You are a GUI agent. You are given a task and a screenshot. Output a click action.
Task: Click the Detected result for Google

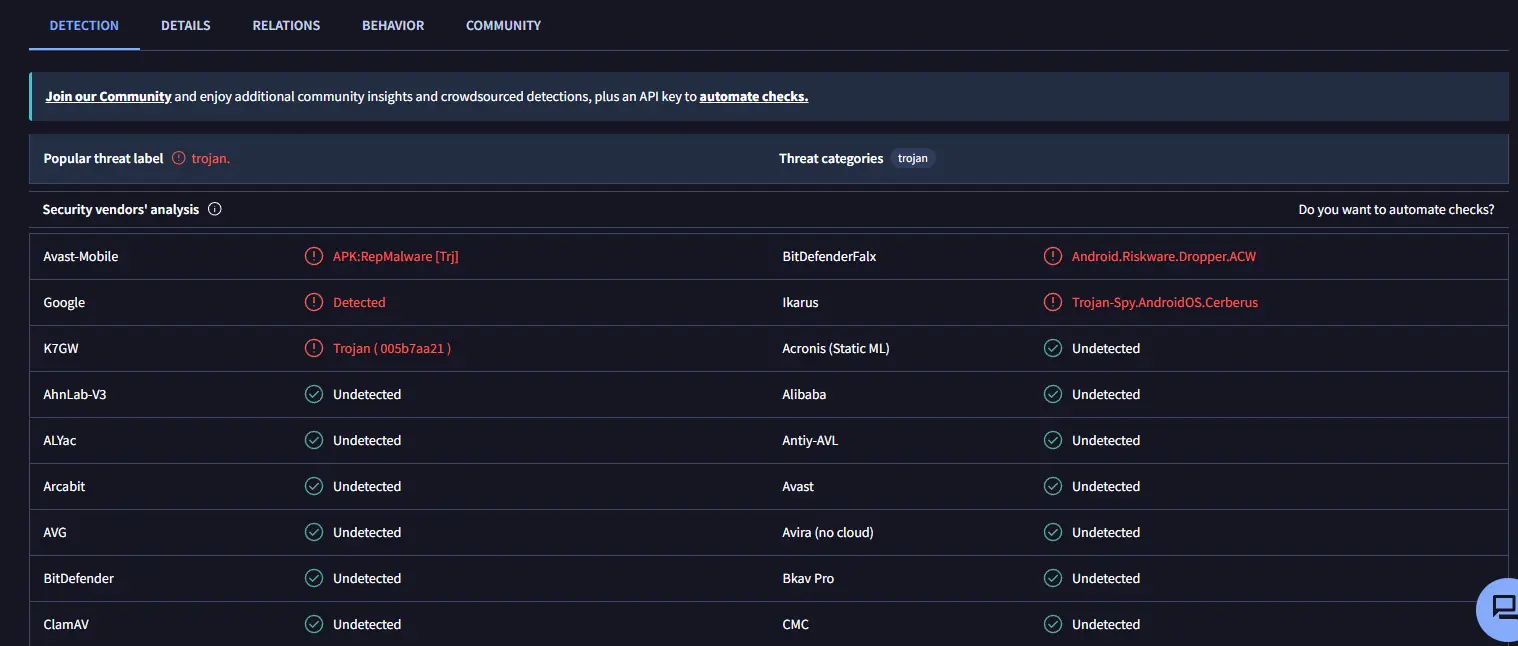359,302
